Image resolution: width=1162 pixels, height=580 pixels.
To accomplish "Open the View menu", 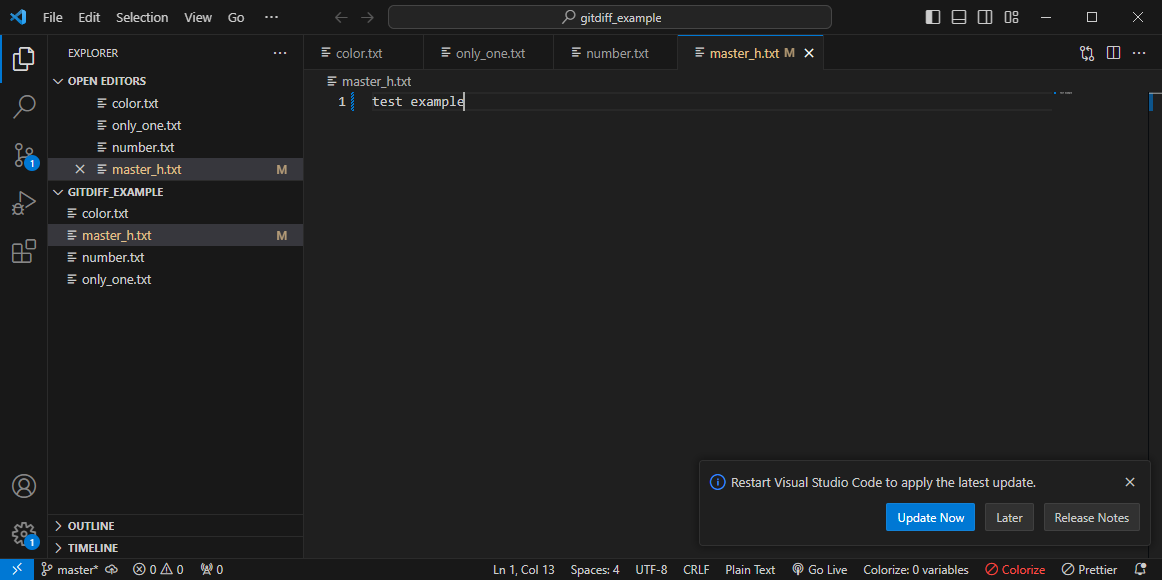I will click(198, 17).
